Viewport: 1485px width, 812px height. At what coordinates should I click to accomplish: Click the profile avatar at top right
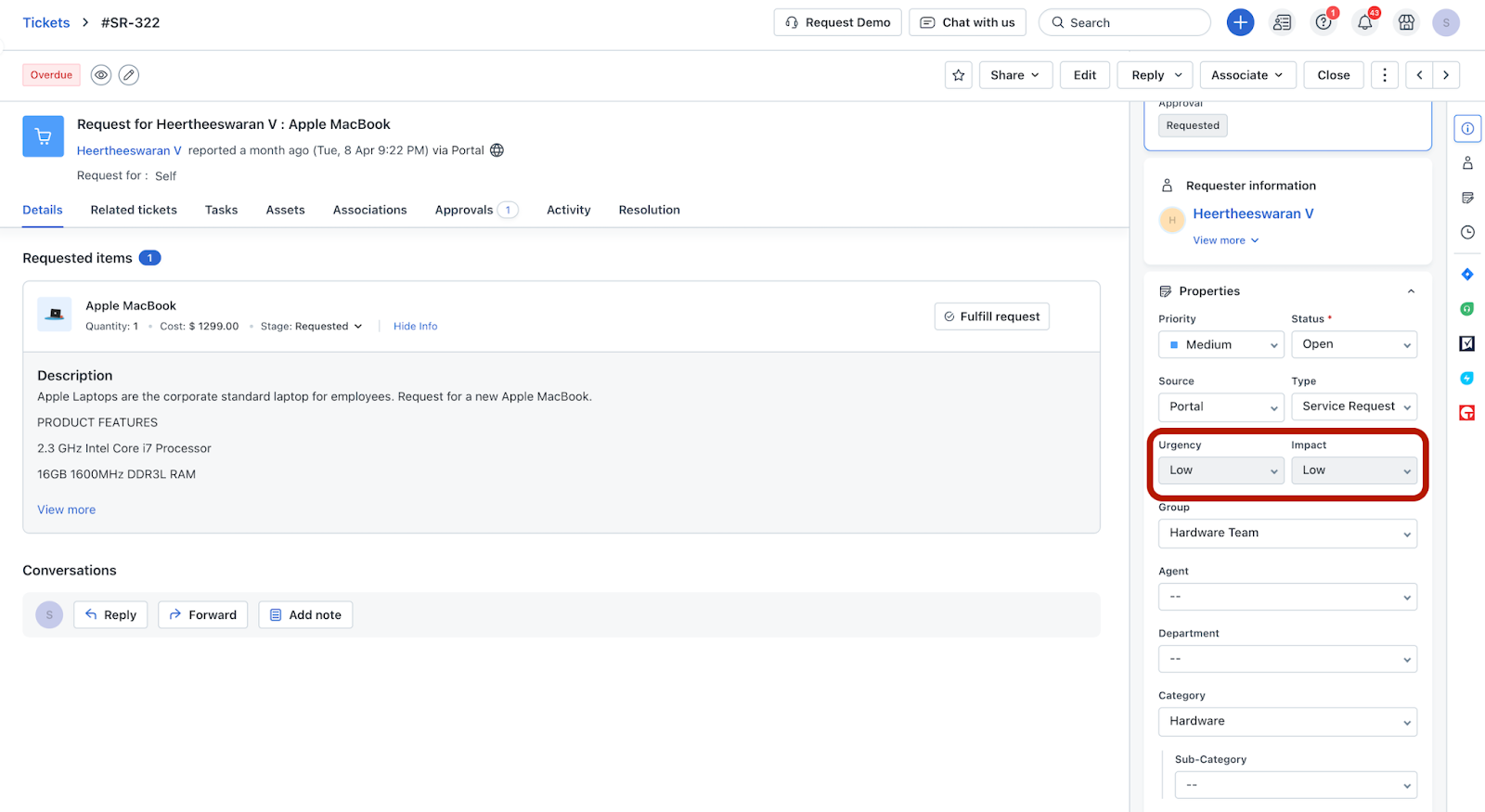[1446, 22]
